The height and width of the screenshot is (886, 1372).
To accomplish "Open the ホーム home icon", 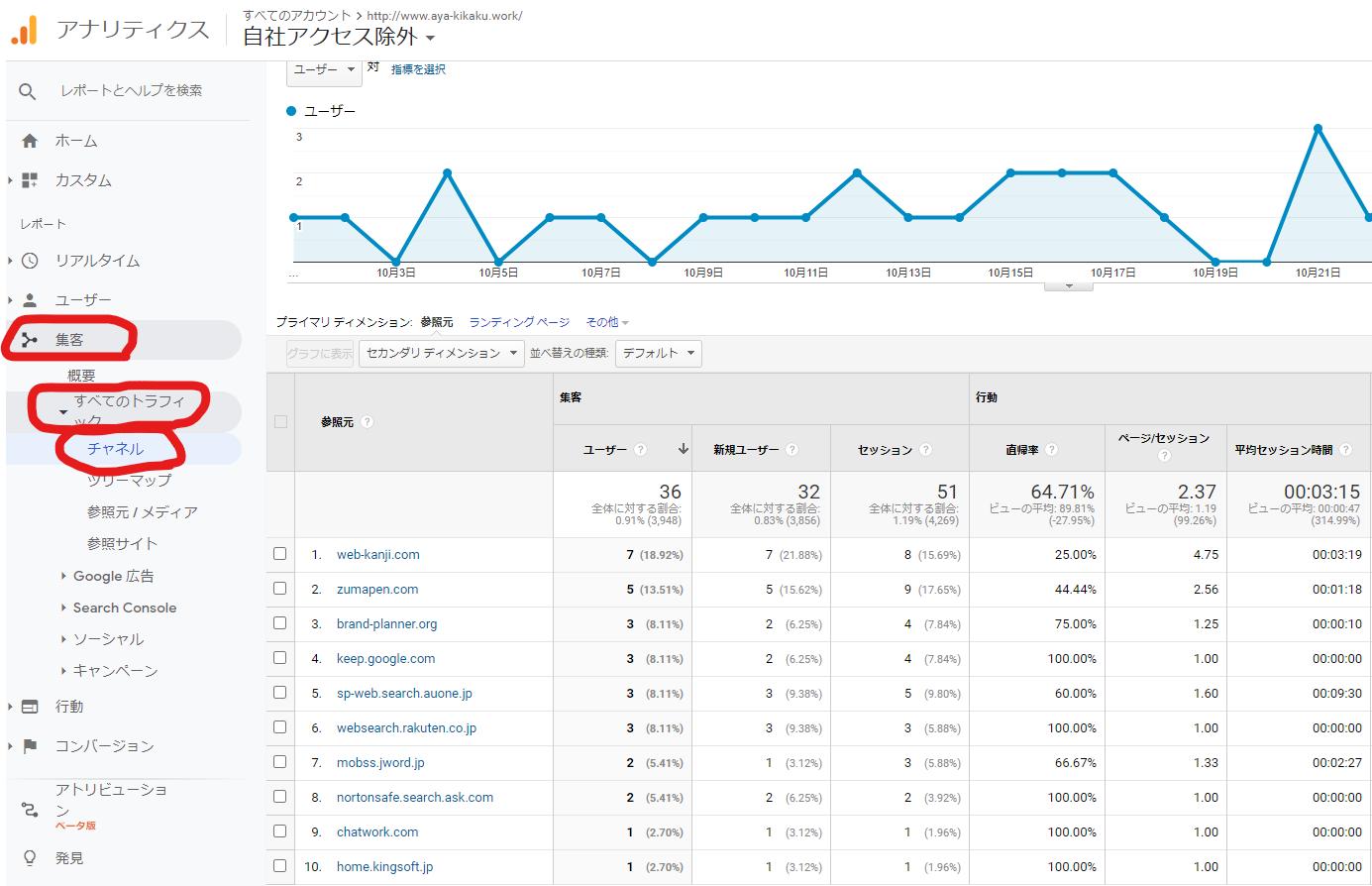I will coord(30,141).
